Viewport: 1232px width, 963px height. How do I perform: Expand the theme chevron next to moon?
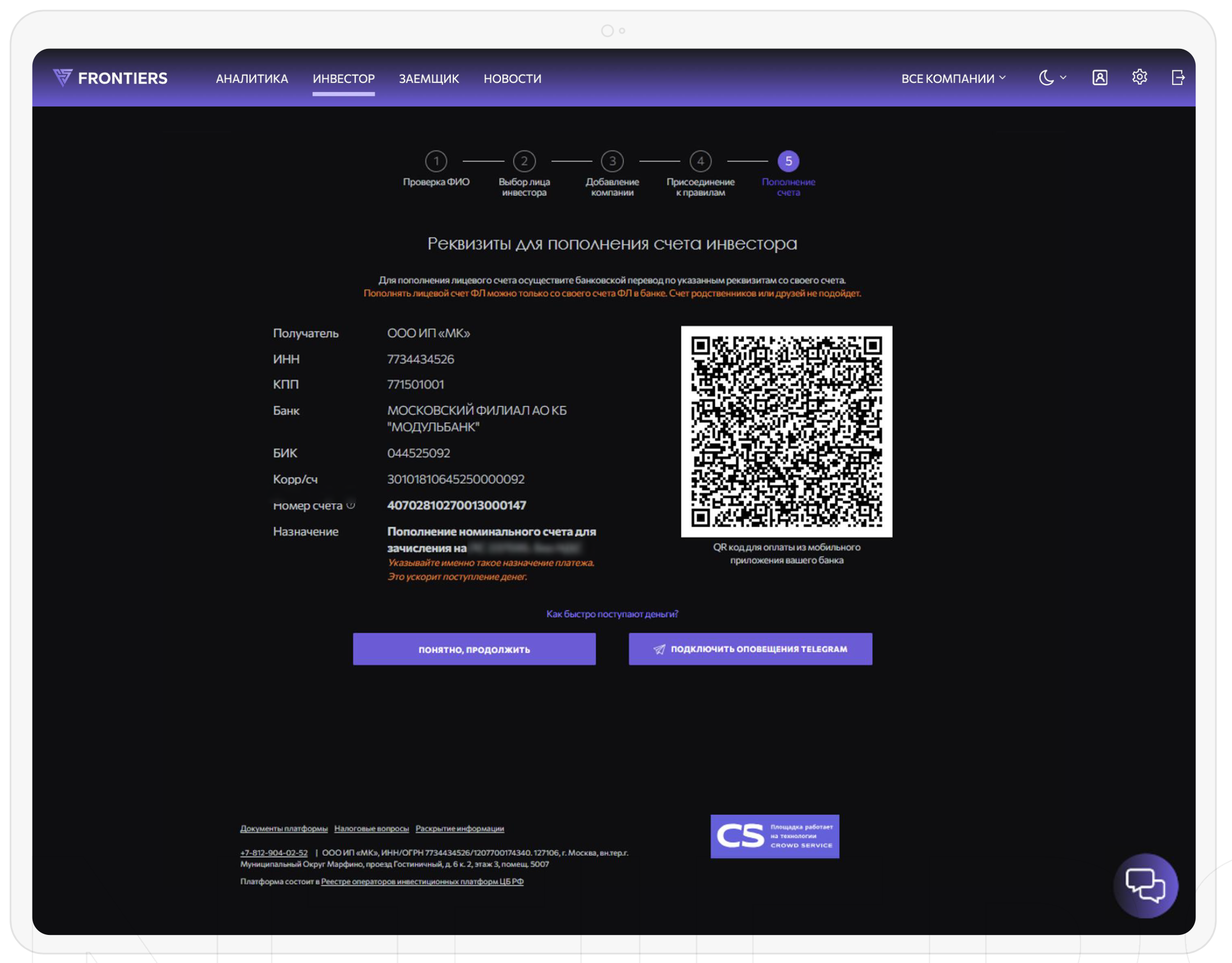[1063, 77]
